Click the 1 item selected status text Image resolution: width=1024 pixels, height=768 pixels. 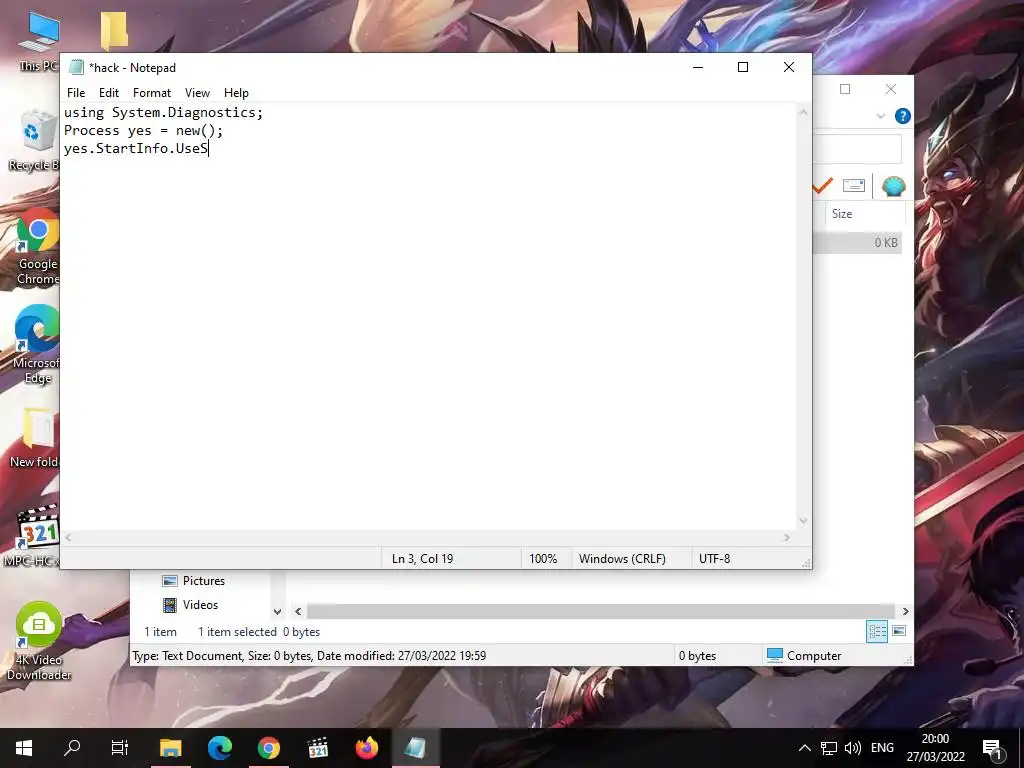click(x=237, y=632)
